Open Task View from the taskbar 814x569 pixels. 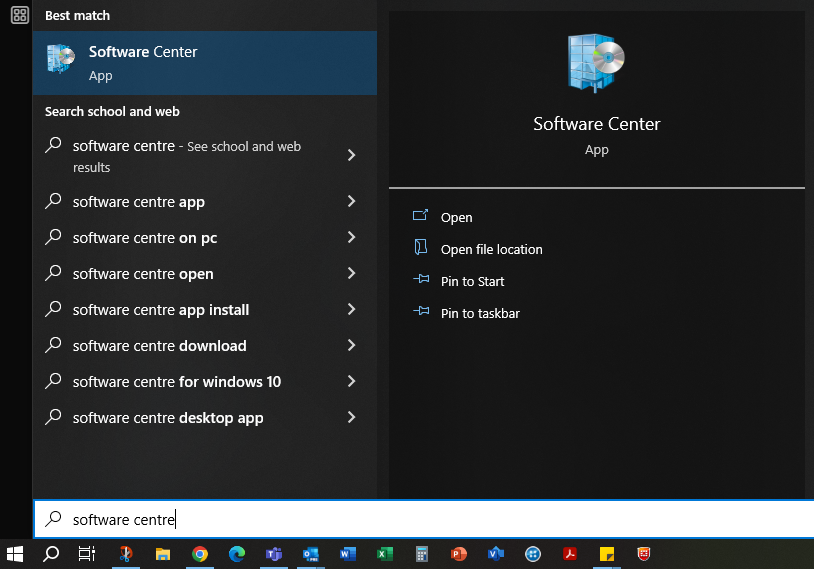pyautogui.click(x=86, y=554)
